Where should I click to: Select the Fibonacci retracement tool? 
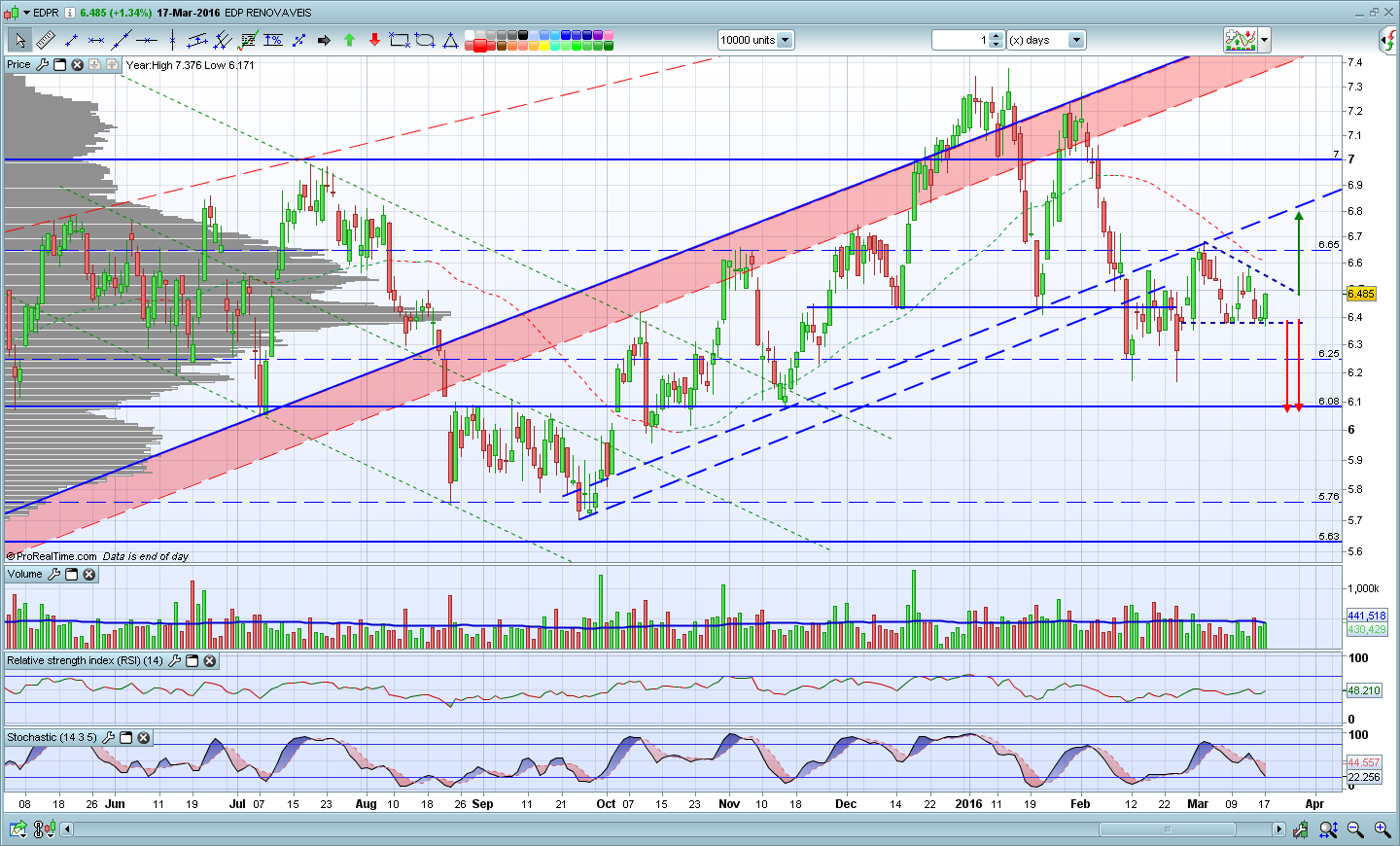tap(248, 40)
